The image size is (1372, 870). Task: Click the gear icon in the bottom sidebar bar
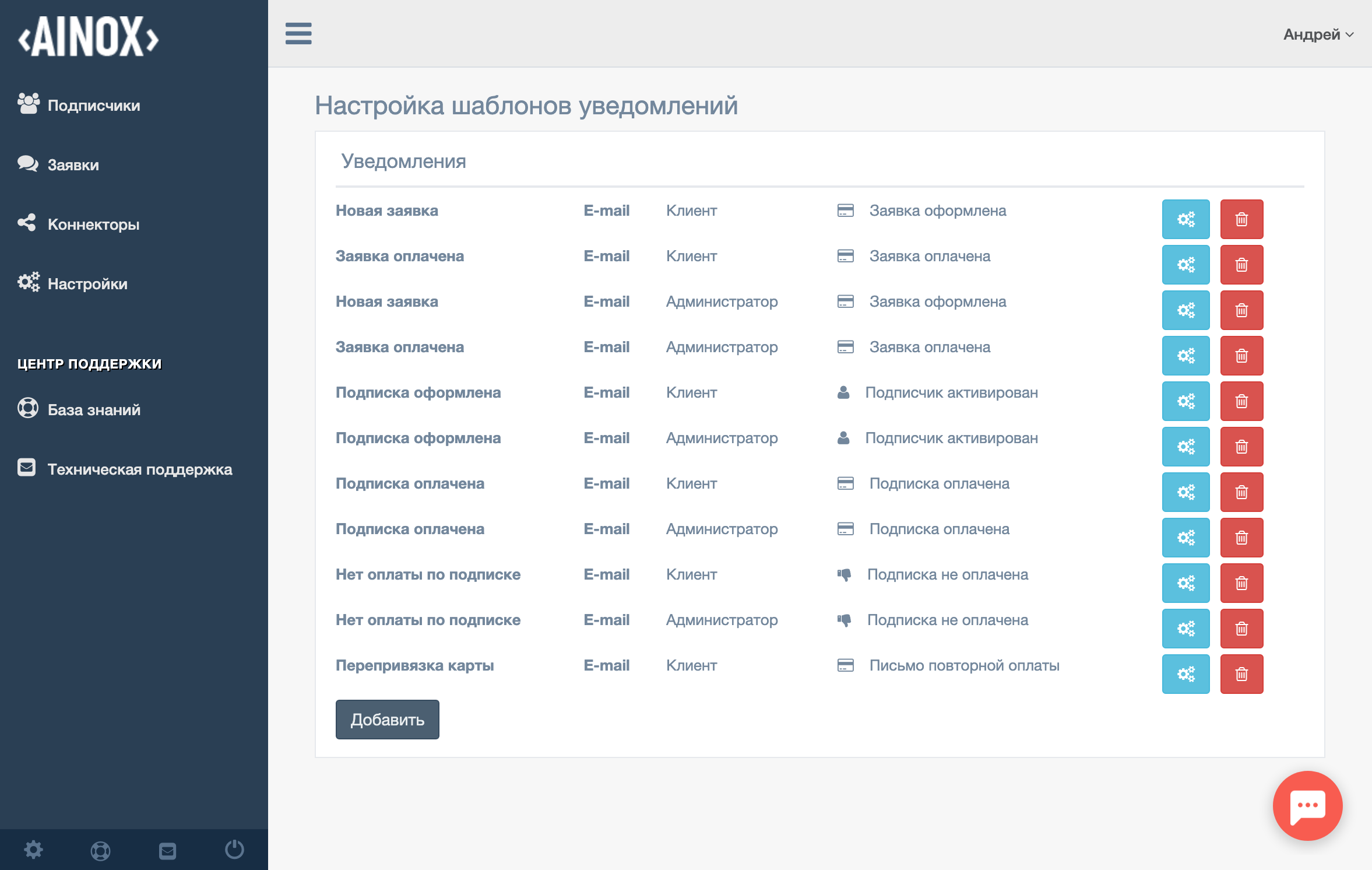[x=33, y=850]
